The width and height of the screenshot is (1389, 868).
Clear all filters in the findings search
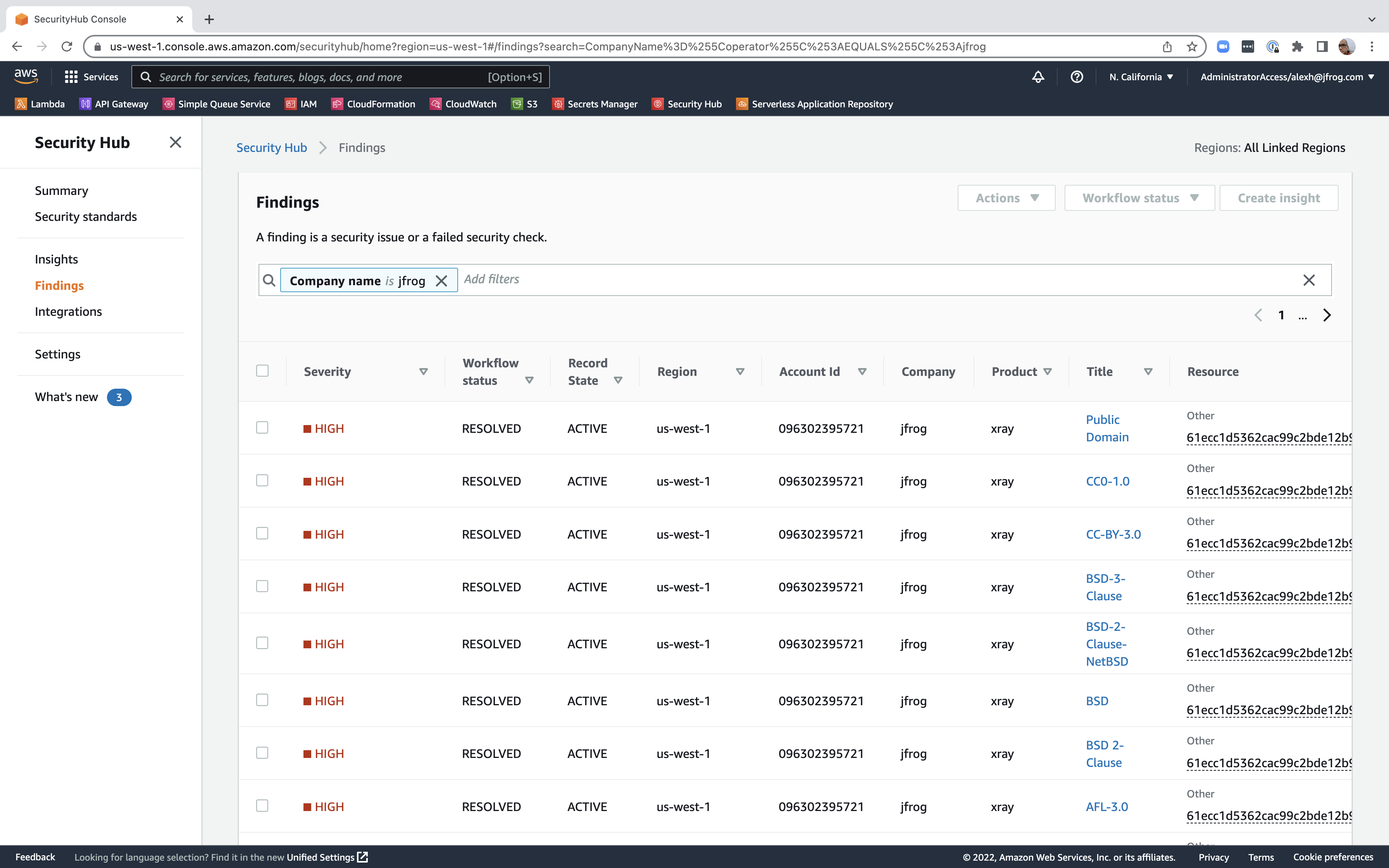[1309, 280]
